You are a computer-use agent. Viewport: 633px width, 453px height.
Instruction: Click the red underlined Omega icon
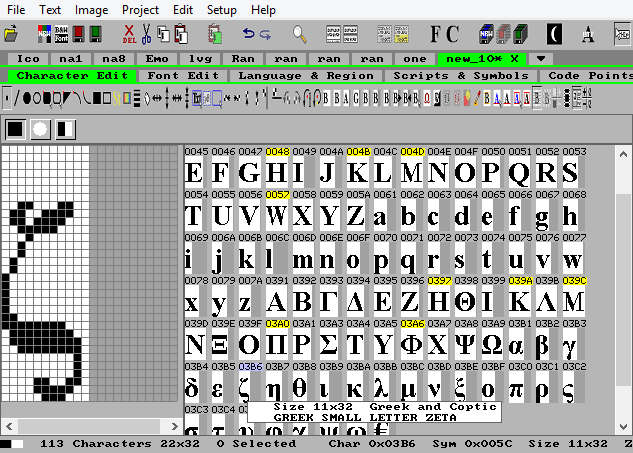coord(427,98)
